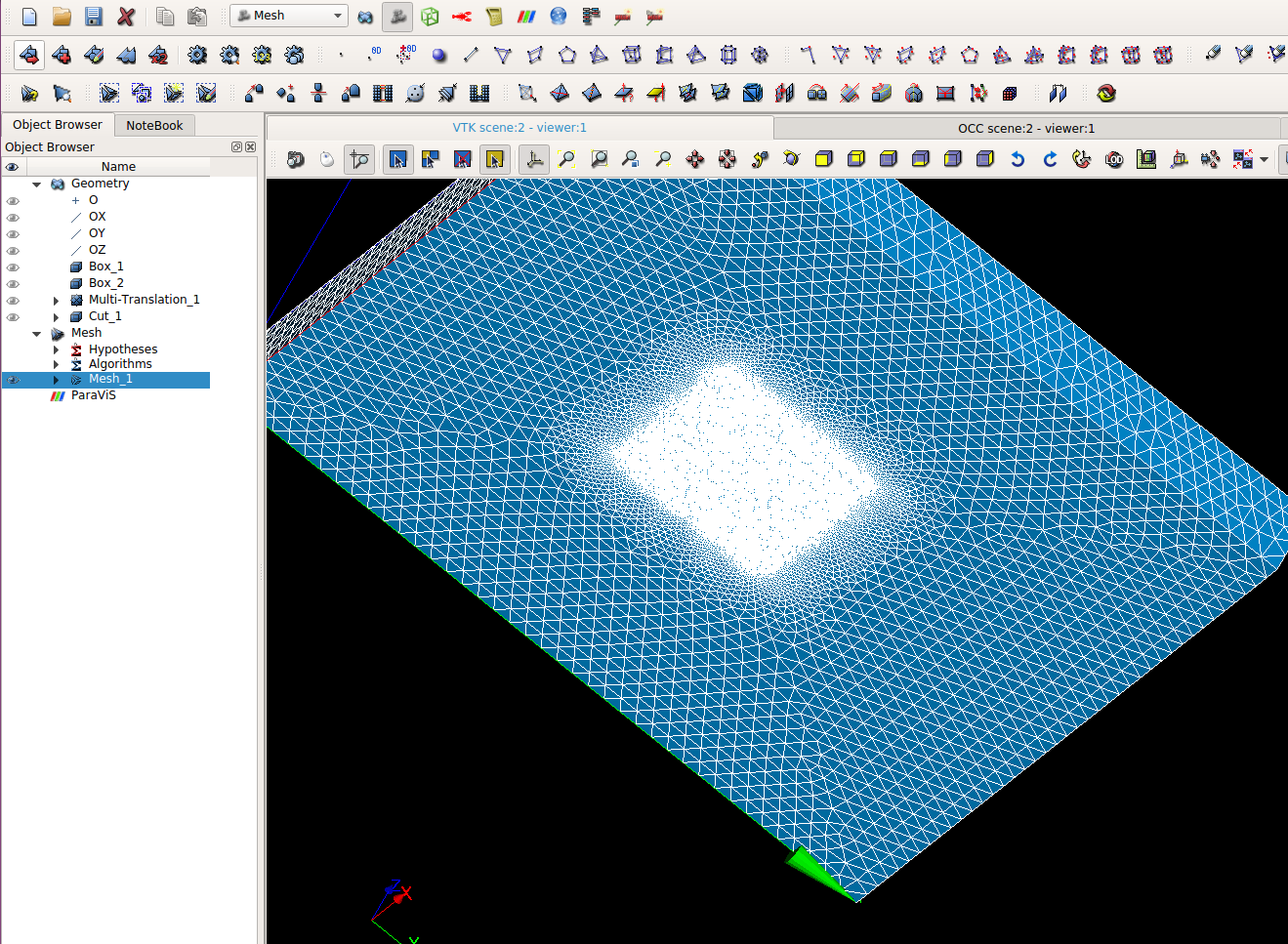Switch to OCC scene:2 viewer tab
The width and height of the screenshot is (1288, 944).
coord(1025,128)
